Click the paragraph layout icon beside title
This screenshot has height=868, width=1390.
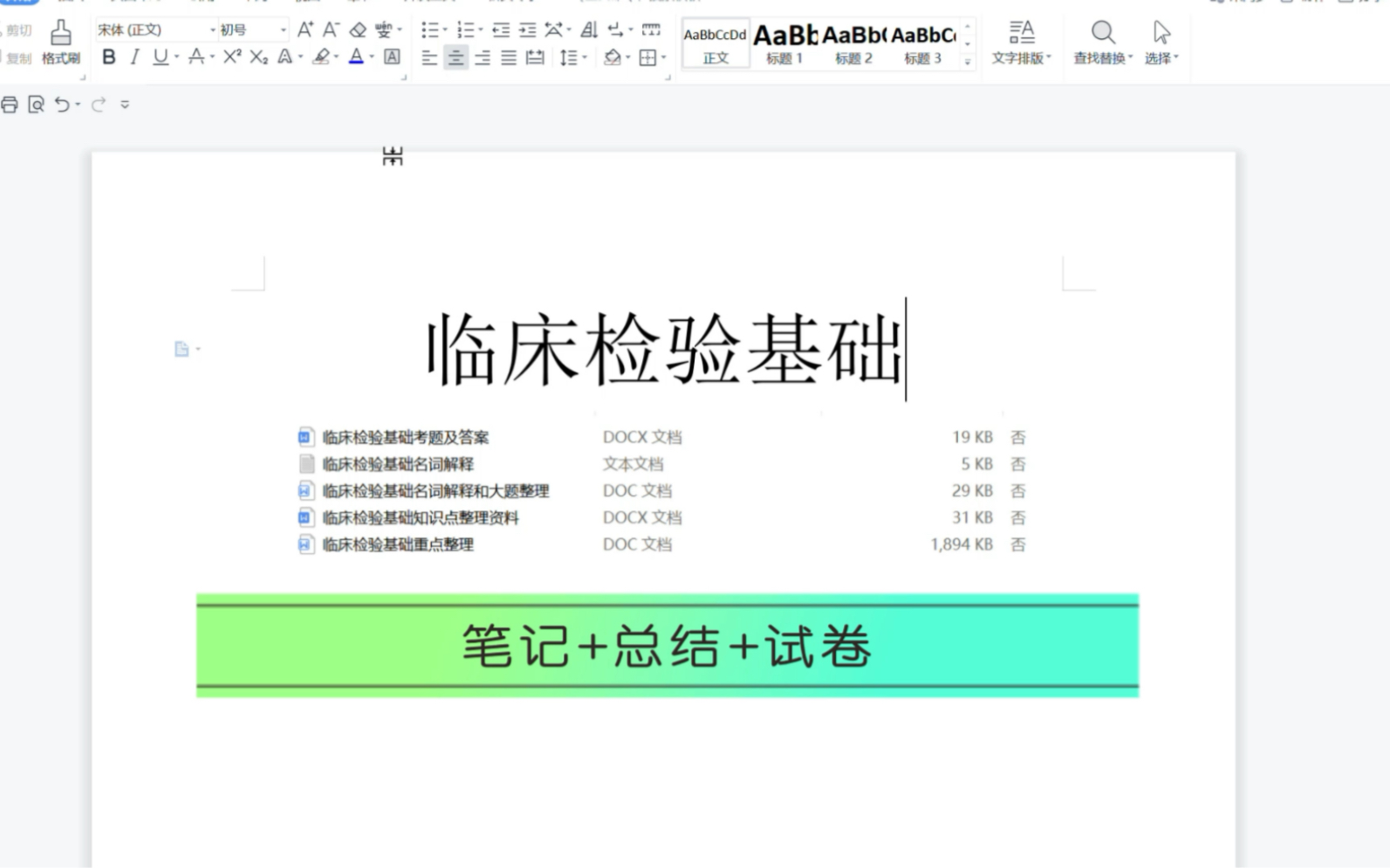coord(181,349)
